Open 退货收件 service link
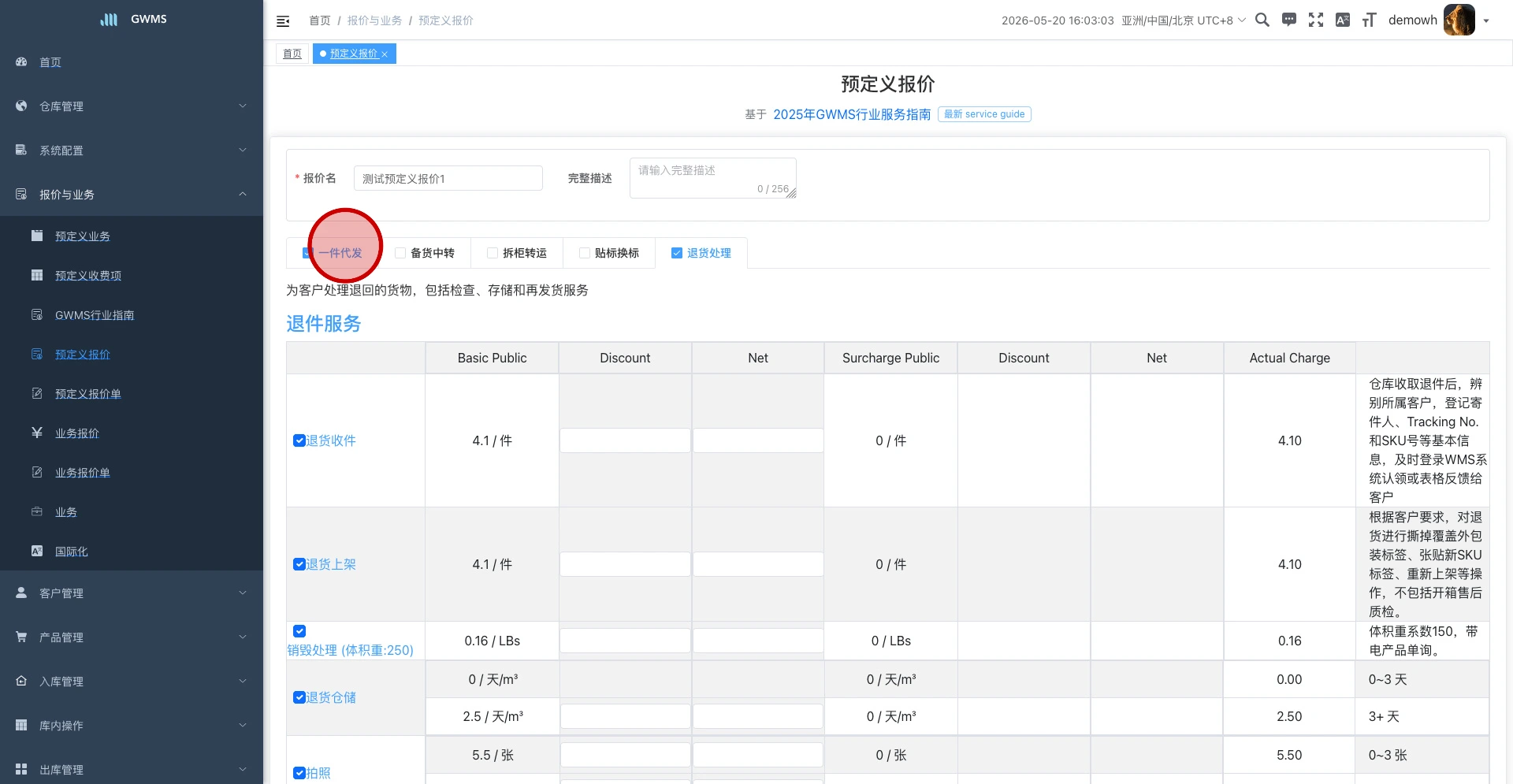1513x784 pixels. coord(331,440)
